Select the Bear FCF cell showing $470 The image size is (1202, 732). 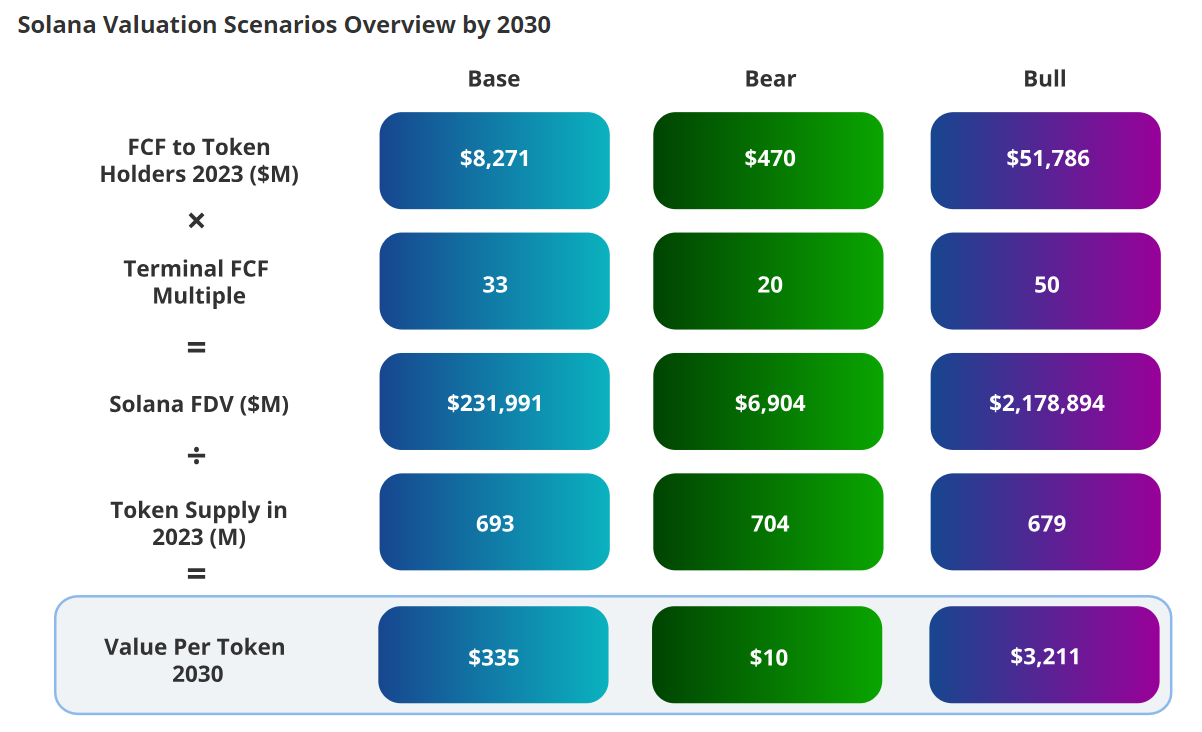[x=768, y=160]
